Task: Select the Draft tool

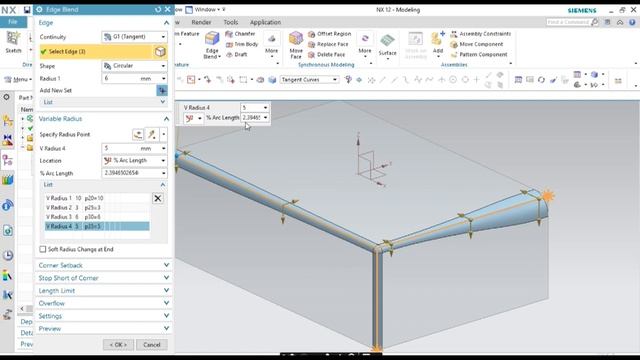Action: point(236,54)
